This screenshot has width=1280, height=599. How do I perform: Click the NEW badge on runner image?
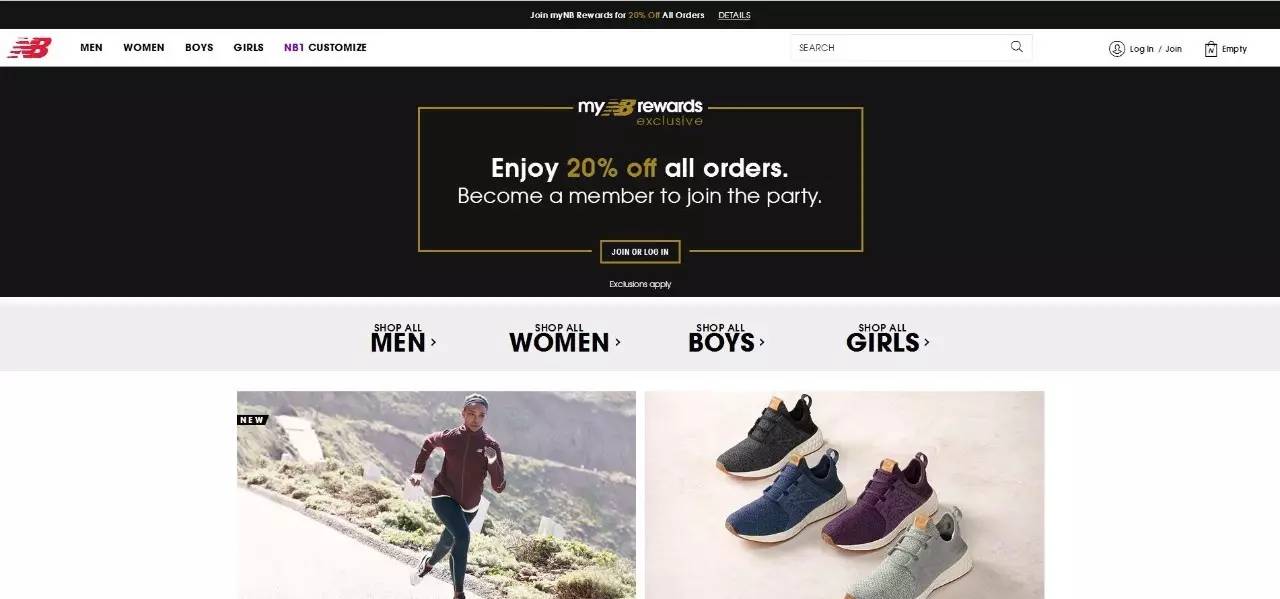point(252,420)
